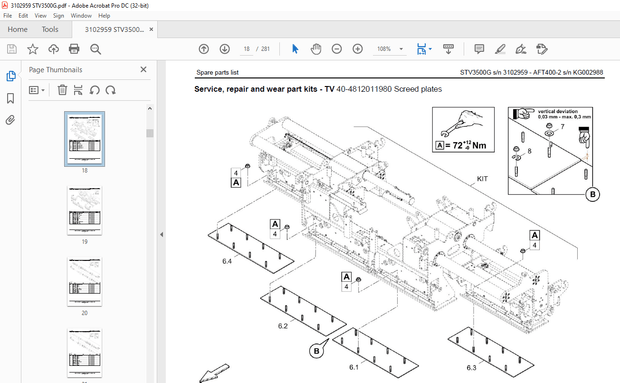Open the File menu
The image size is (620, 383).
click(x=8, y=16)
